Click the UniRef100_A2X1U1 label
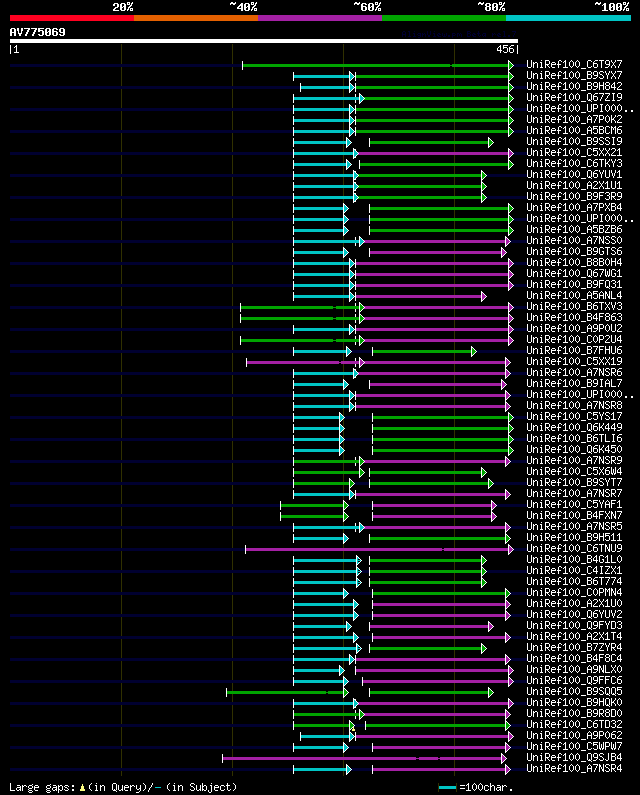Image resolution: width=640 pixels, height=795 pixels. (x=574, y=186)
